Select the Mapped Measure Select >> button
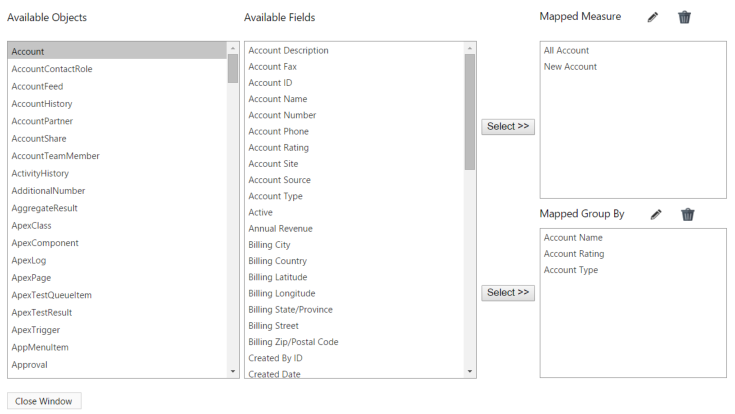735x414 pixels. click(x=508, y=127)
